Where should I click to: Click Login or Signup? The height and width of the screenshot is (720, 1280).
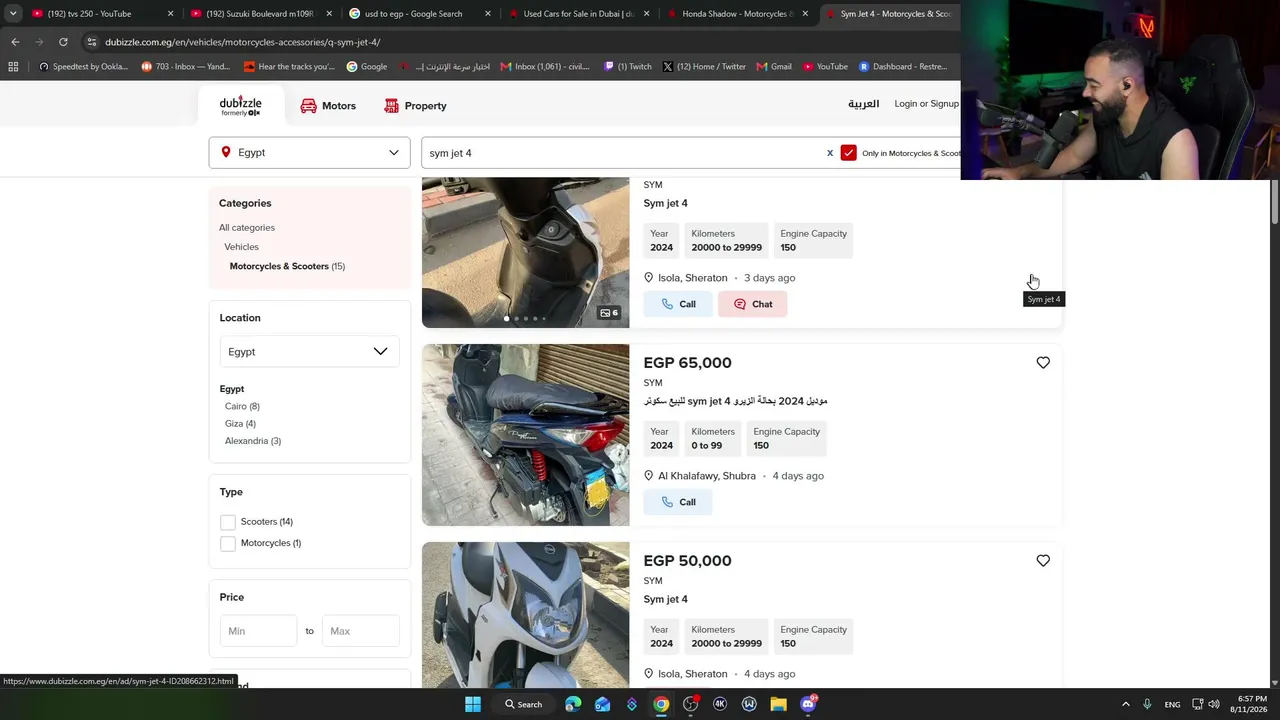coord(926,104)
